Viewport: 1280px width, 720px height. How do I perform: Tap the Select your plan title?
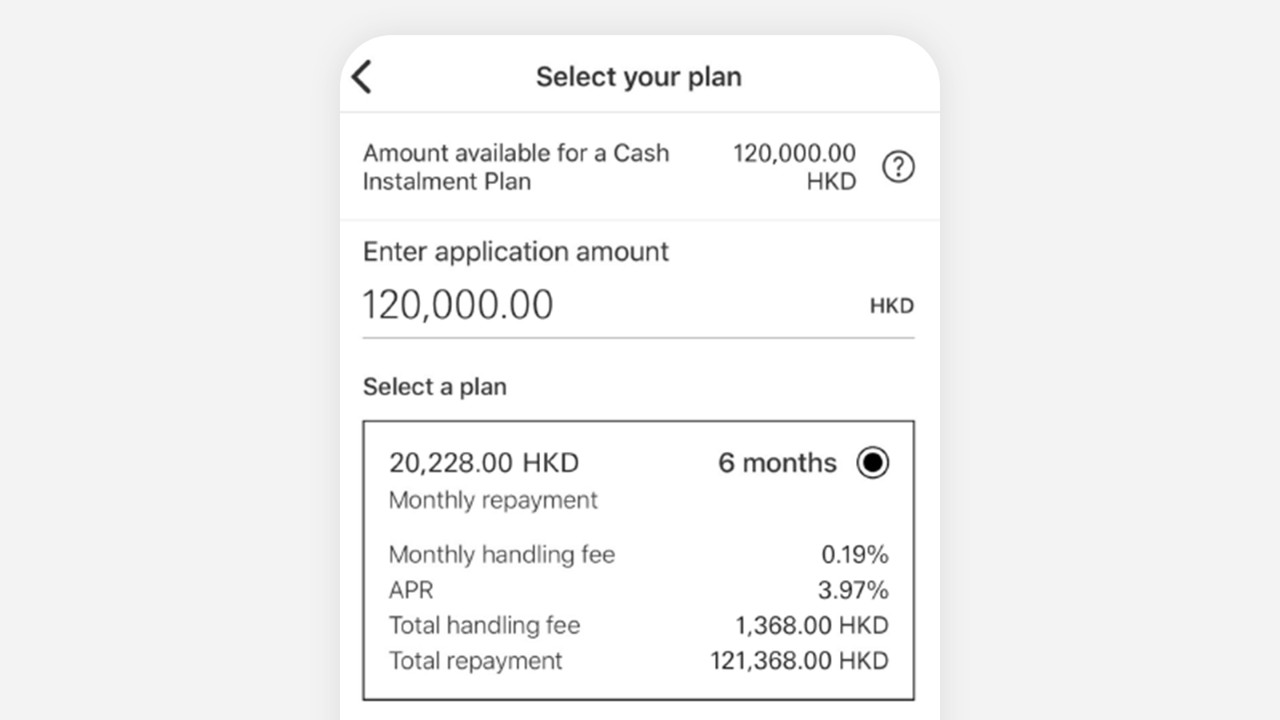click(x=639, y=77)
